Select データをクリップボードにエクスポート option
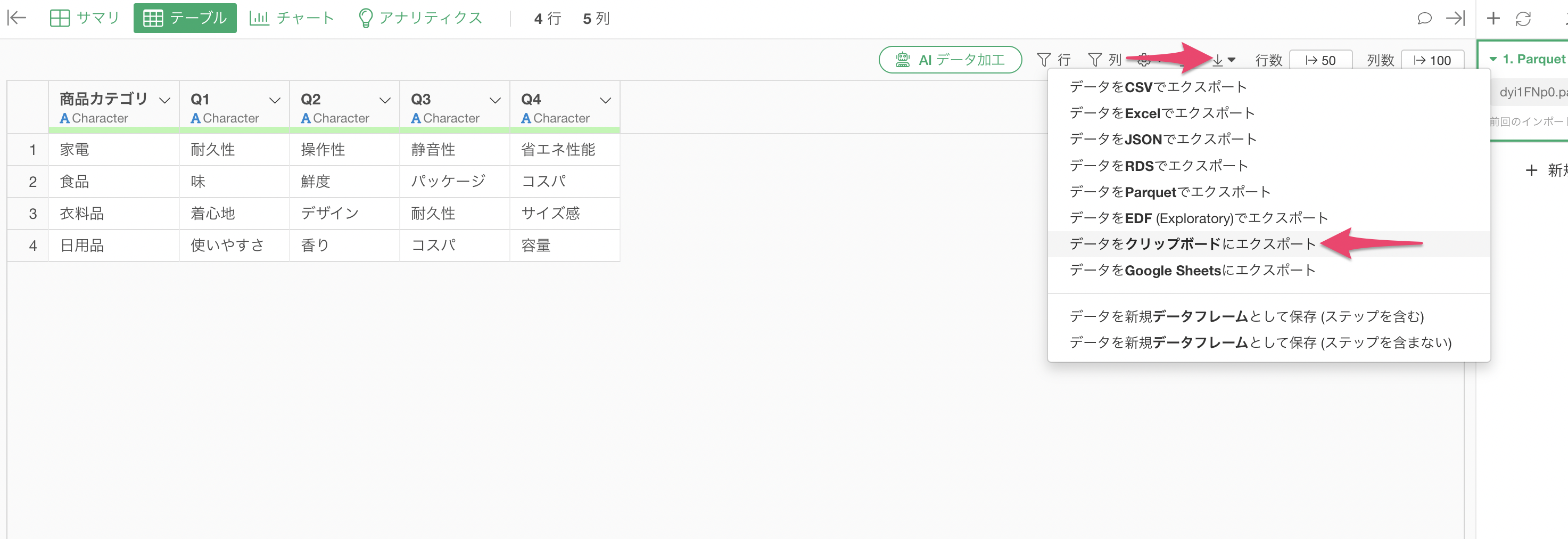This screenshot has height=539, width=1568. (x=1192, y=244)
